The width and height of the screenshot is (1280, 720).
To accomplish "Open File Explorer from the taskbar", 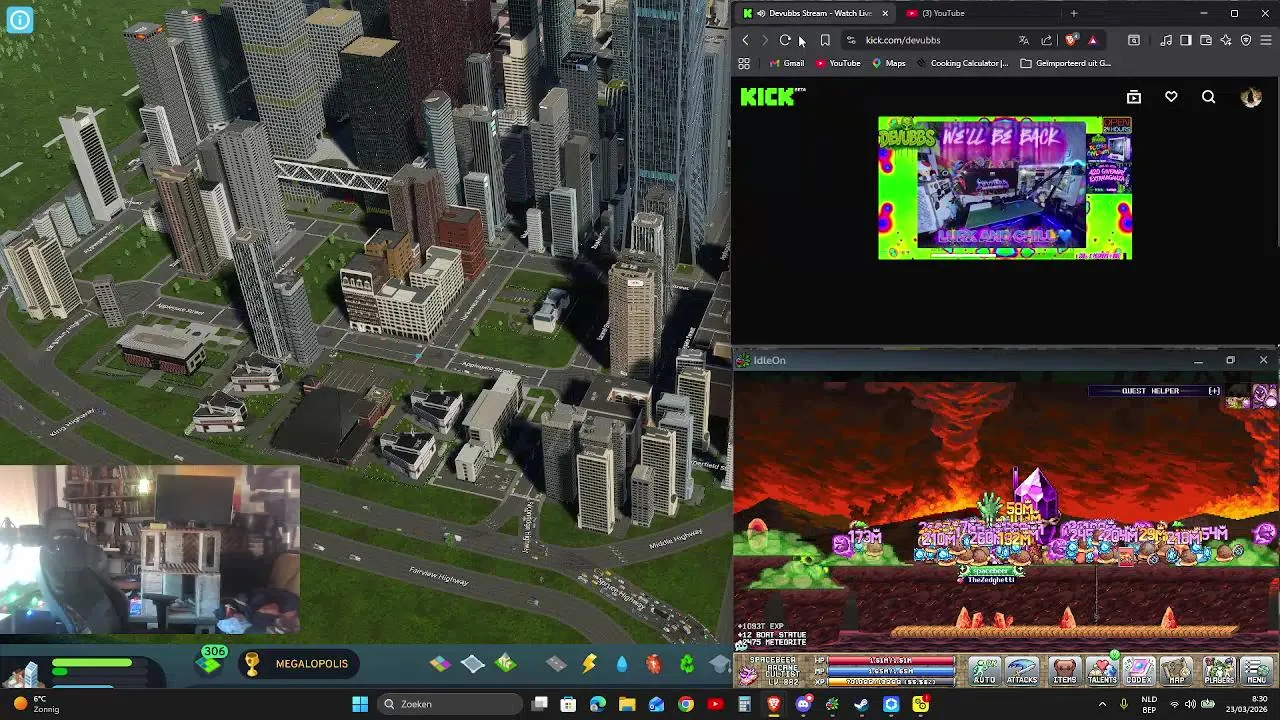I will click(627, 704).
